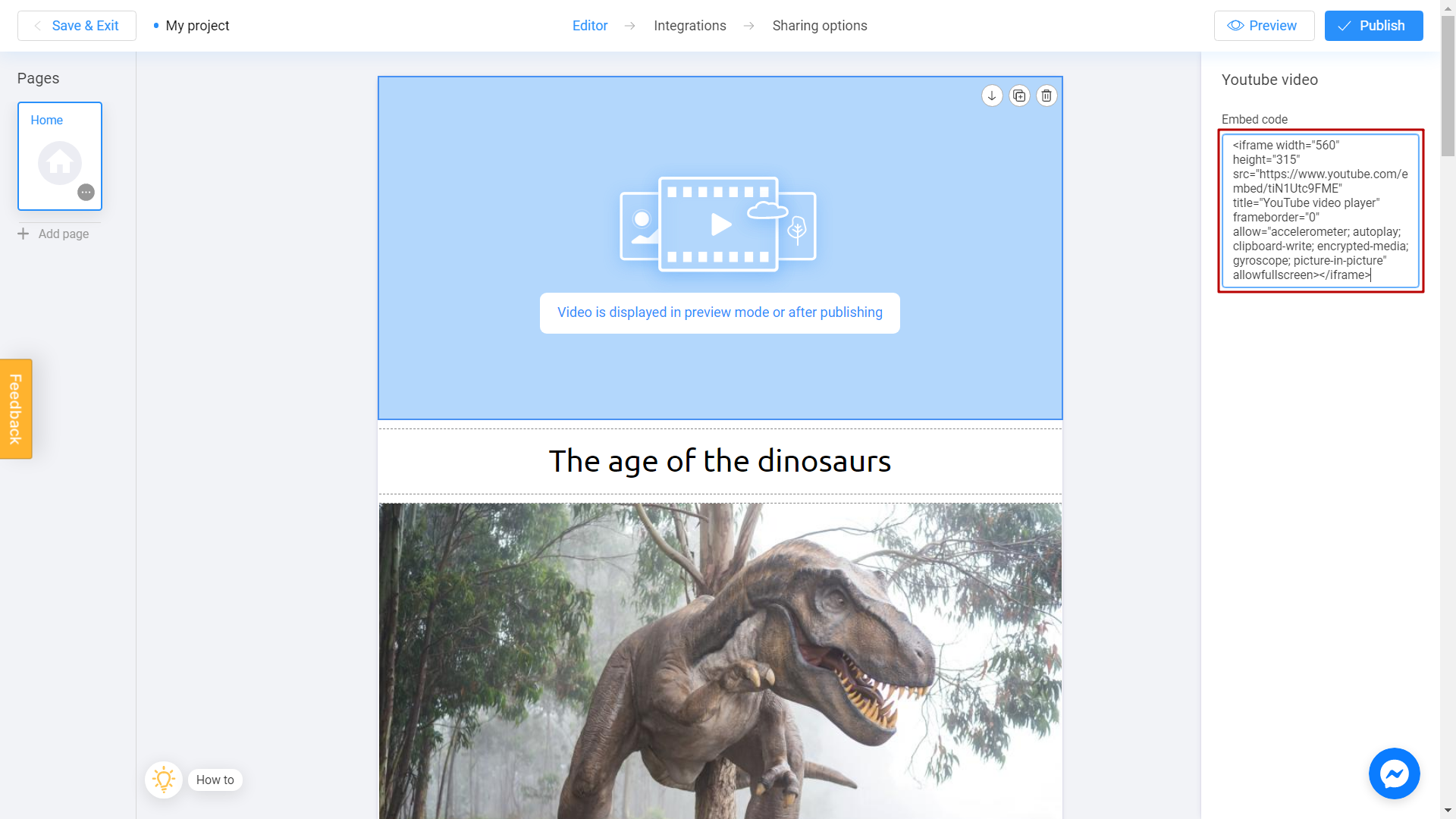This screenshot has height=819, width=1456.
Task: Select The age of the dinosaurs heading
Action: (x=720, y=461)
